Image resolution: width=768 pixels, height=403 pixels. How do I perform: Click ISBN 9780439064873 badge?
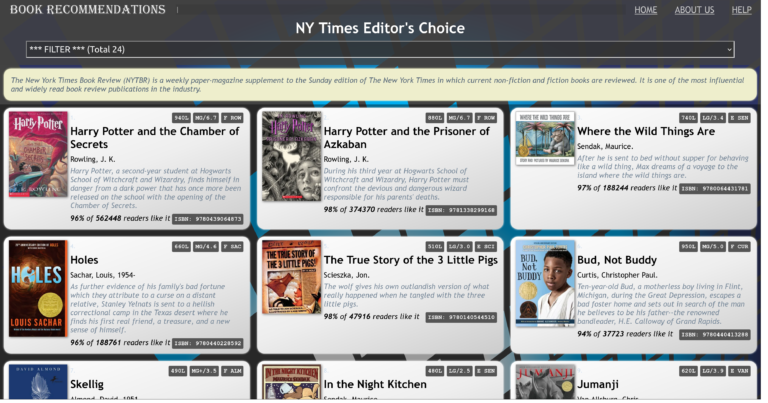pos(208,219)
